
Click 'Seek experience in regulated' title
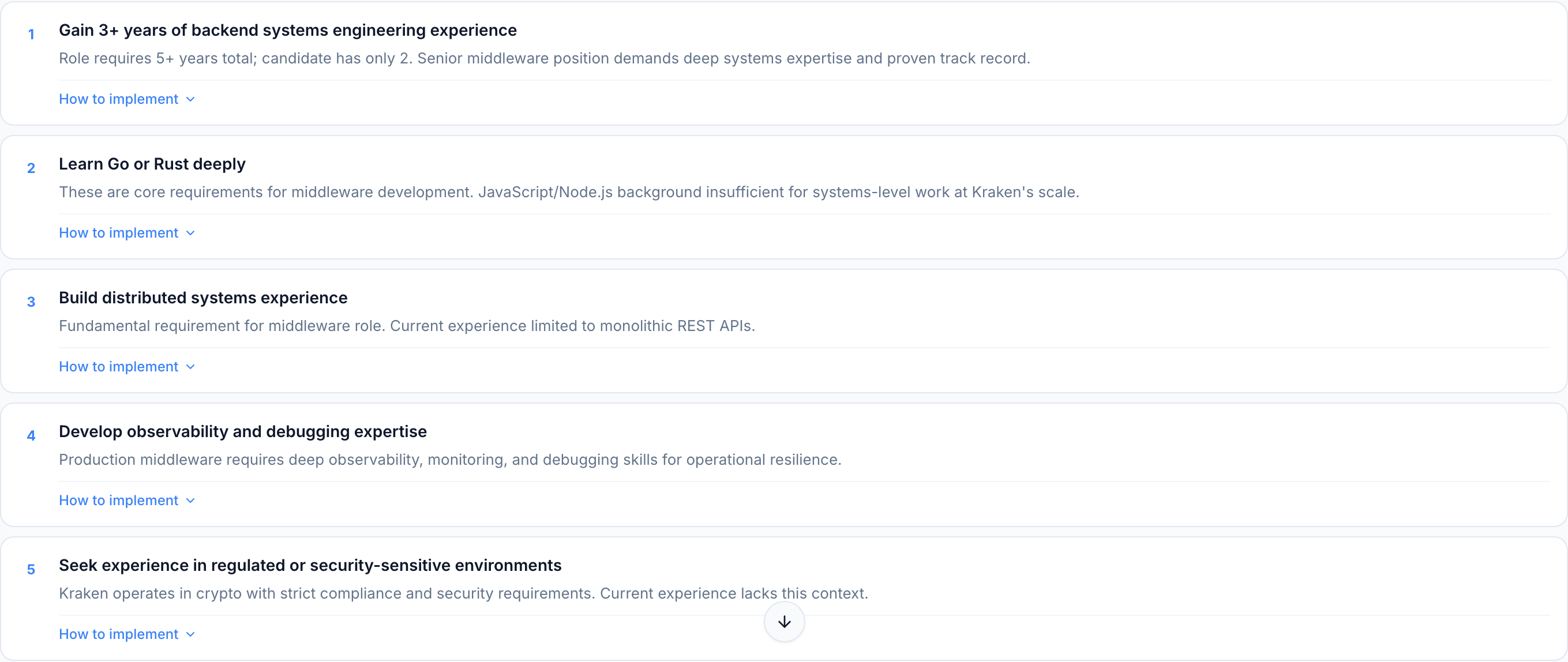tap(310, 566)
